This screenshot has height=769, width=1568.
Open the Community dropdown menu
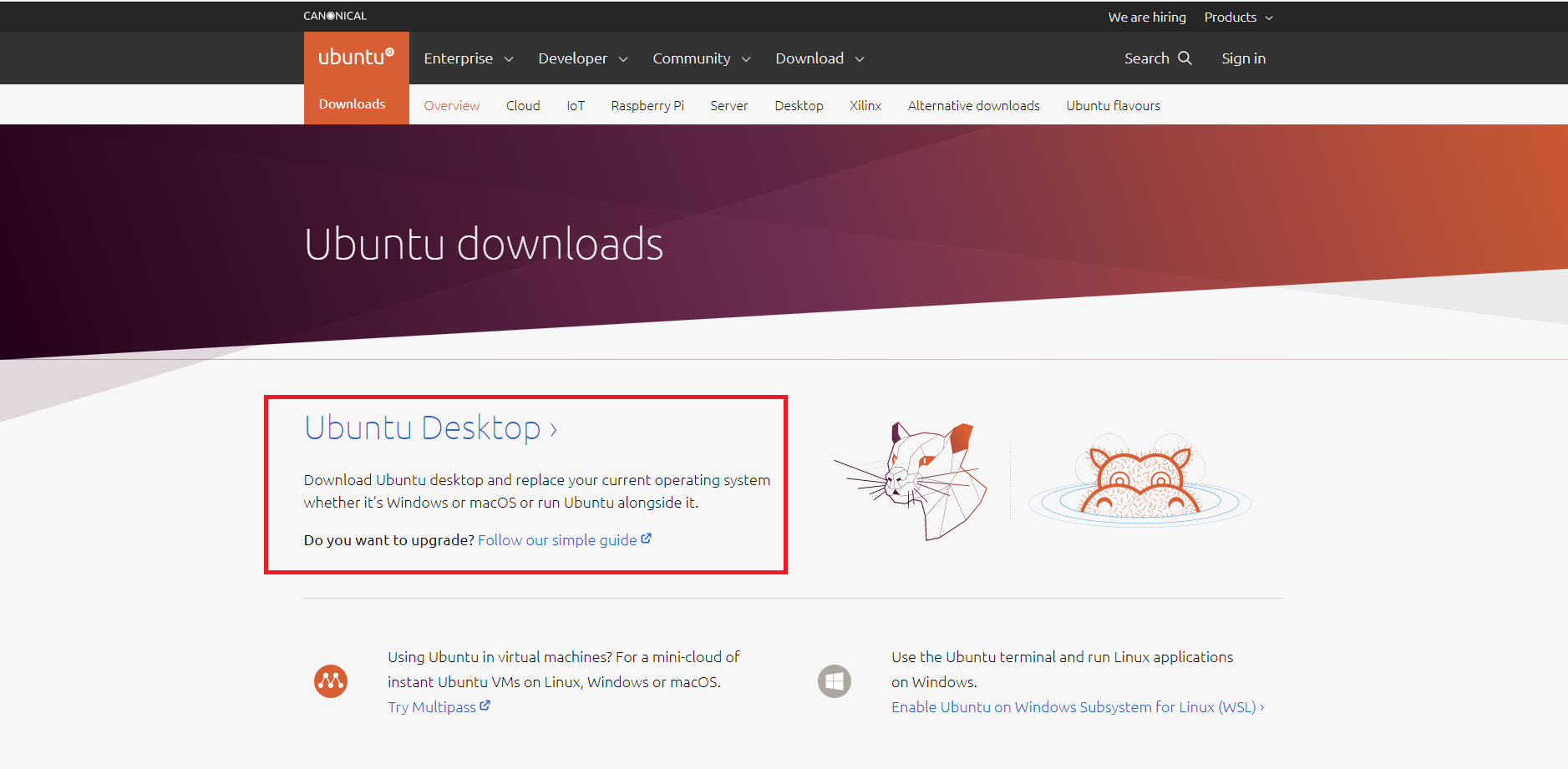[x=702, y=58]
